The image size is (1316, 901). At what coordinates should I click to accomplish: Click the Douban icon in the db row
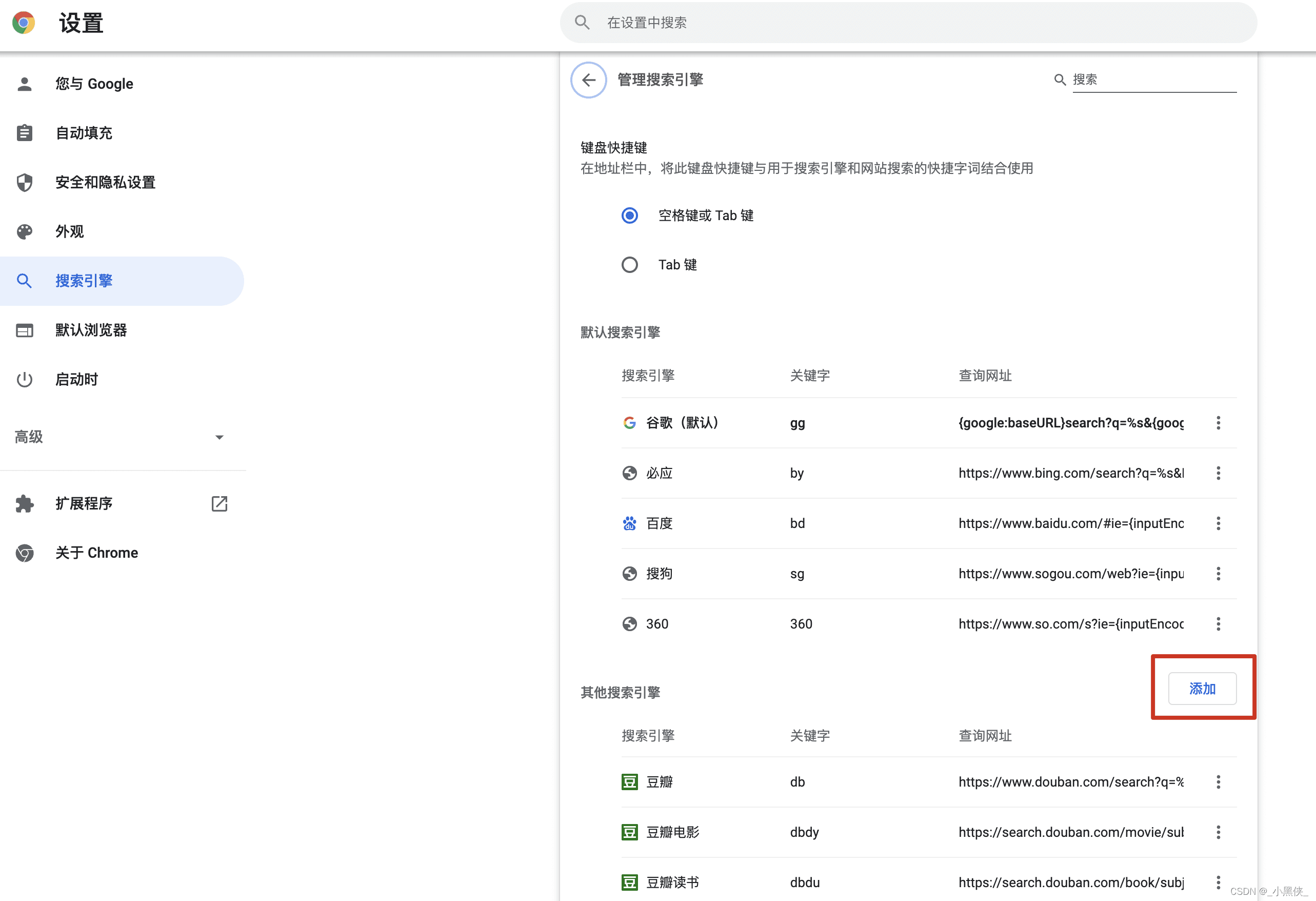[x=629, y=782]
